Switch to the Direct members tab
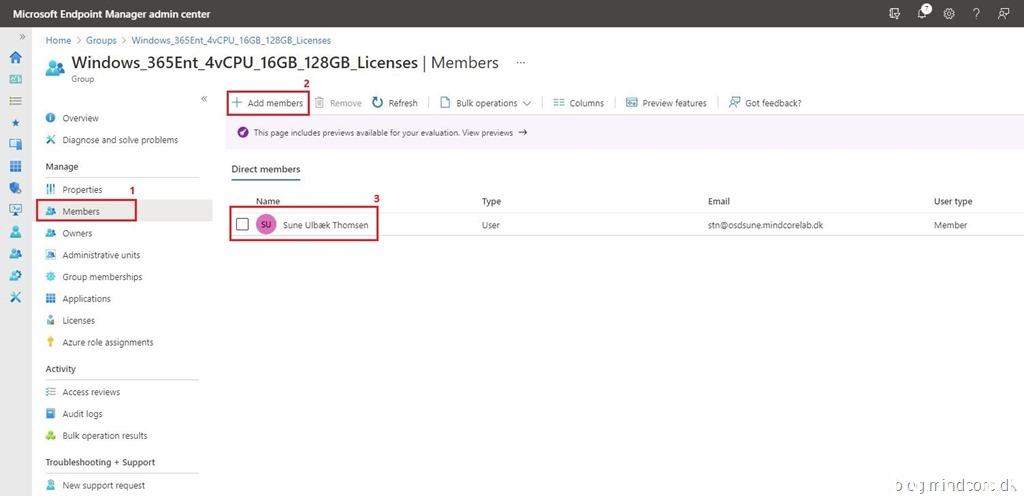This screenshot has height=496, width=1024. (266, 169)
